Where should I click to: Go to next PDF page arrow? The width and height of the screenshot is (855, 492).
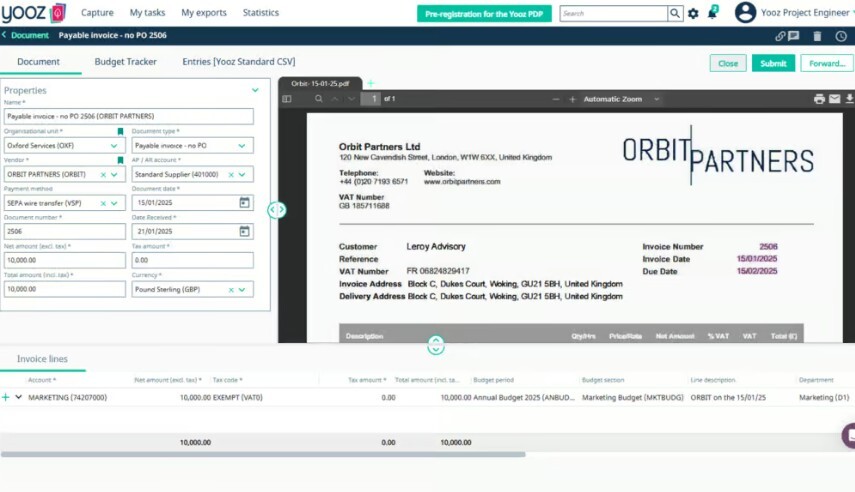point(352,99)
